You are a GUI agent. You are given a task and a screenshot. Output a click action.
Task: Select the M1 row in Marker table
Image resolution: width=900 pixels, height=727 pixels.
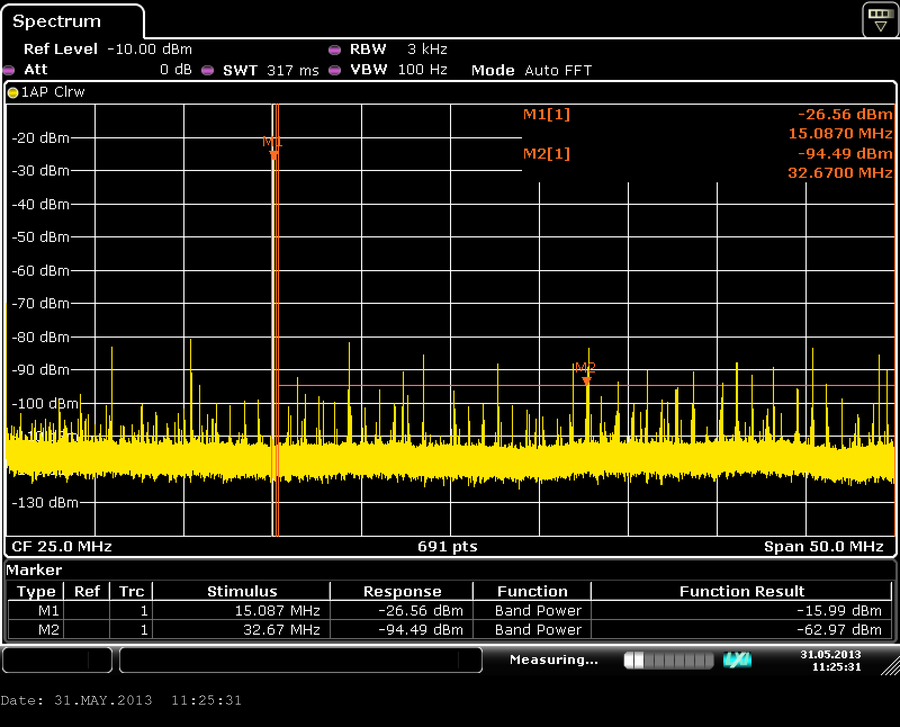[449, 610]
